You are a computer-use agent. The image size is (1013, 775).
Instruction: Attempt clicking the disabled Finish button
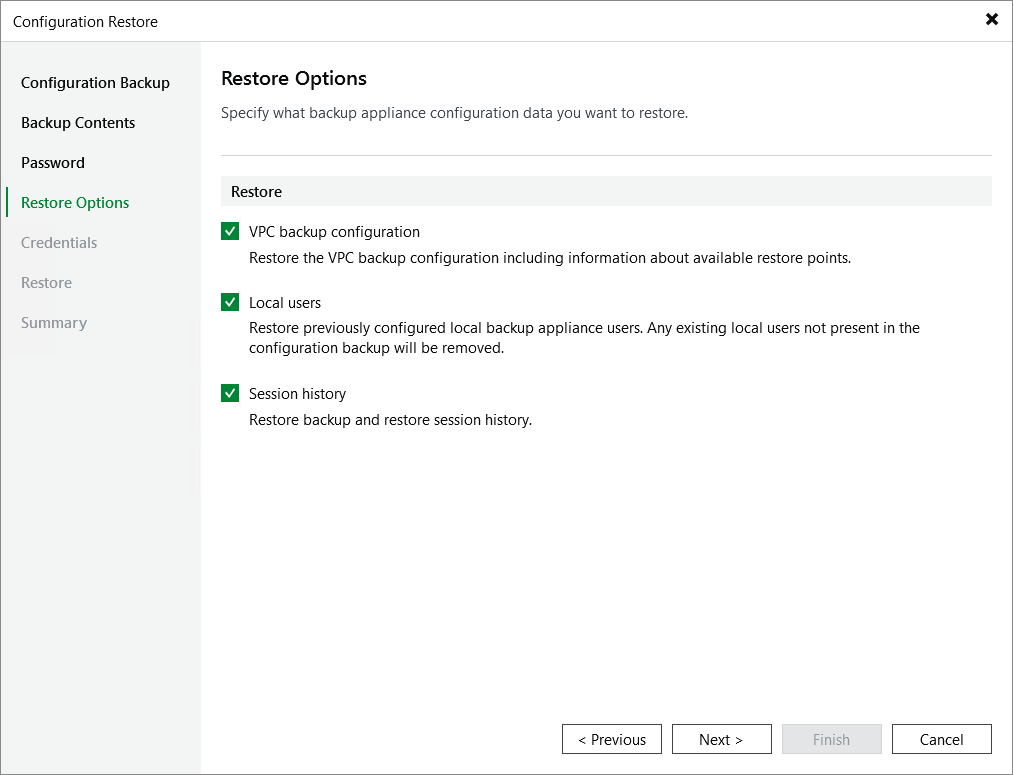click(x=831, y=739)
